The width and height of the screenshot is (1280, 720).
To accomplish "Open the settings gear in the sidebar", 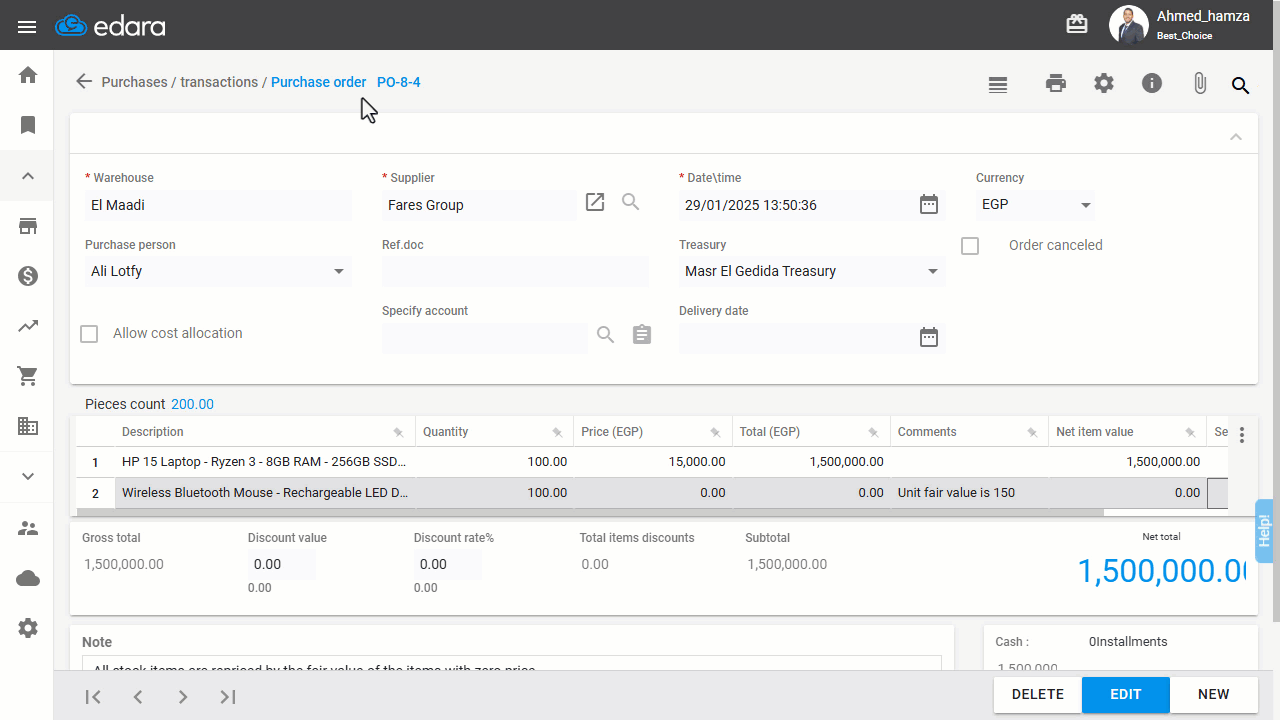I will (28, 628).
